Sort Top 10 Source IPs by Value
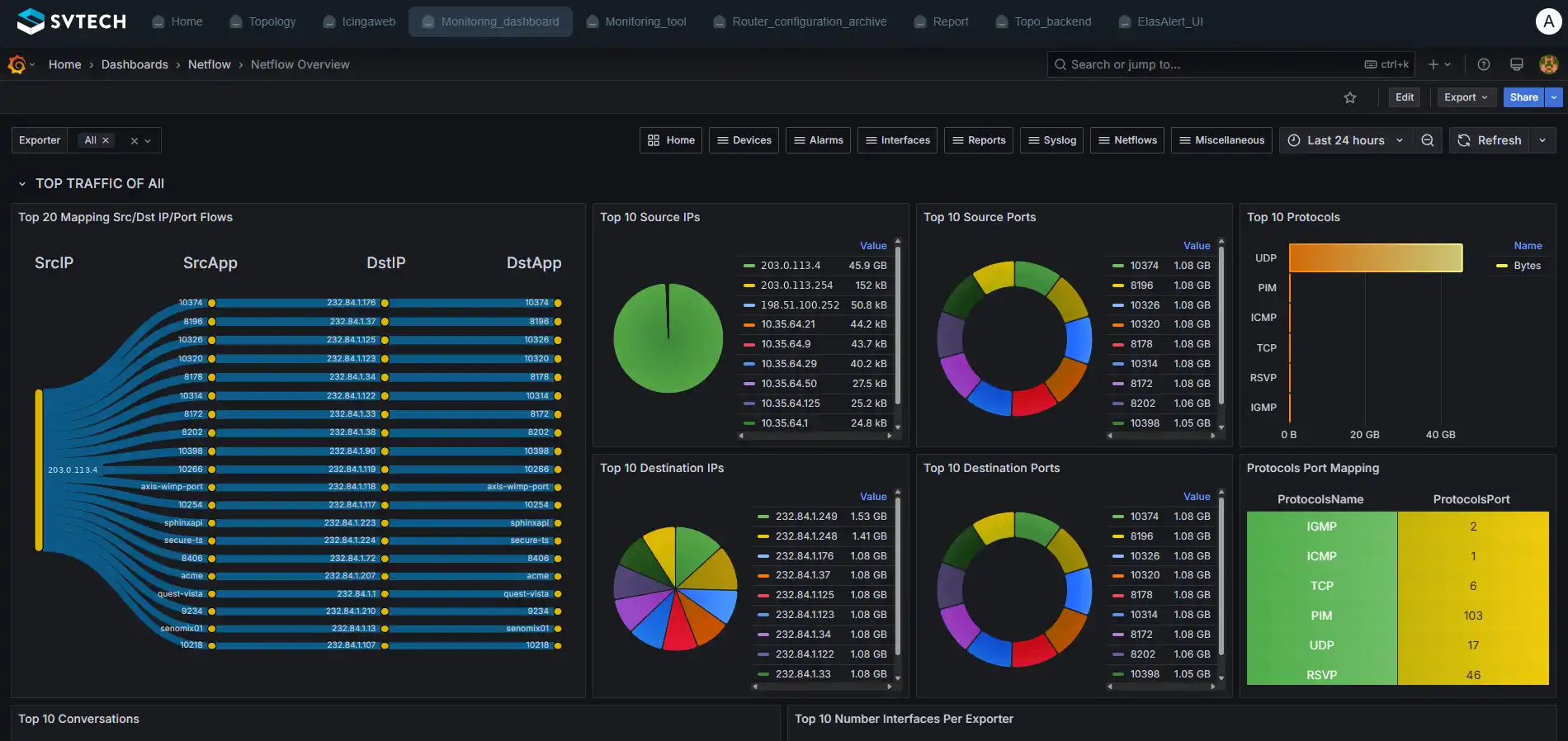1568x741 pixels. click(873, 246)
